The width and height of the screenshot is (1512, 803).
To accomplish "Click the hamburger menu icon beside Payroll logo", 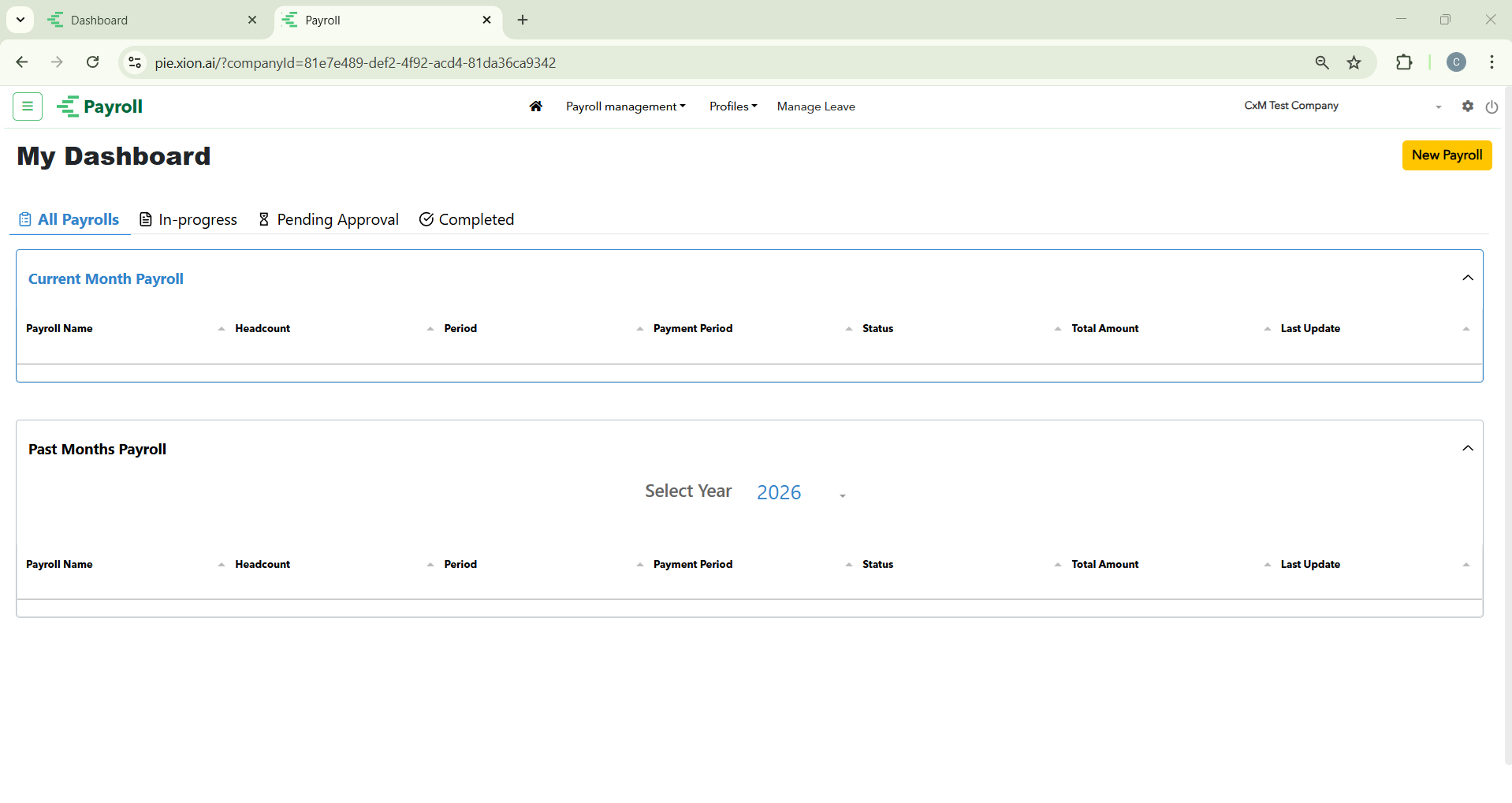I will pyautogui.click(x=28, y=106).
